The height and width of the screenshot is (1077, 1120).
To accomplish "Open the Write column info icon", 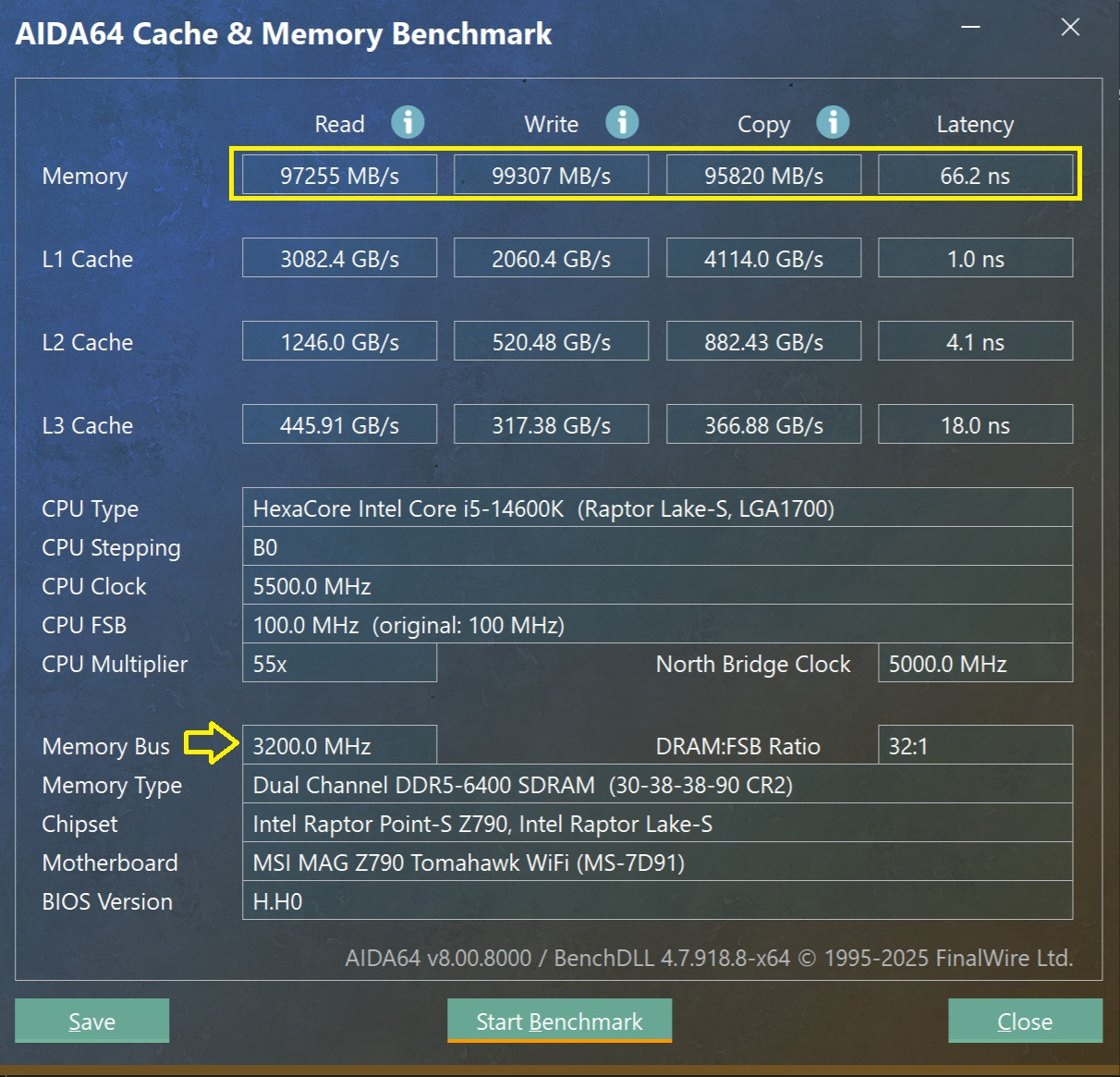I will tap(622, 122).
